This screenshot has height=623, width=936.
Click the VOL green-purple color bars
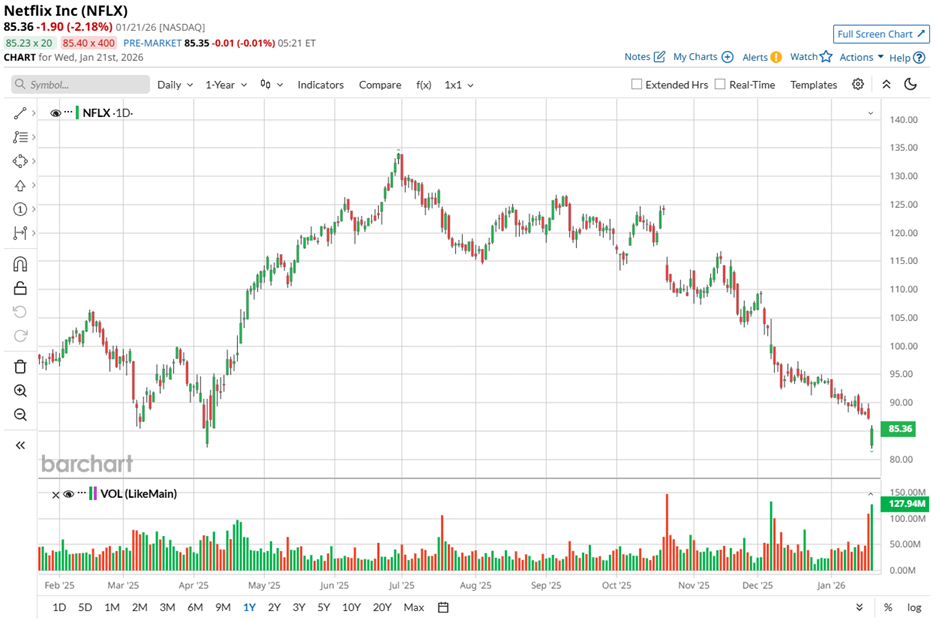(93, 494)
